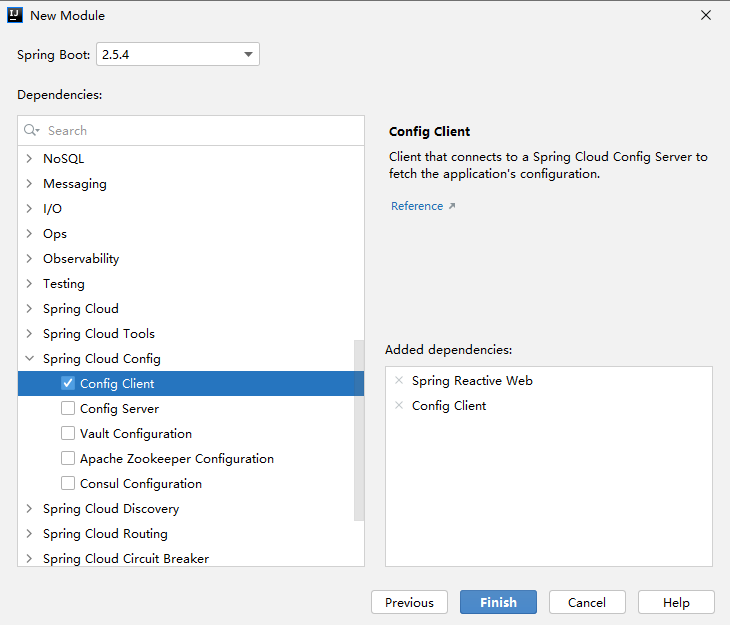The image size is (730, 625).
Task: Uncheck the Config Client checkbox
Action: [x=68, y=383]
